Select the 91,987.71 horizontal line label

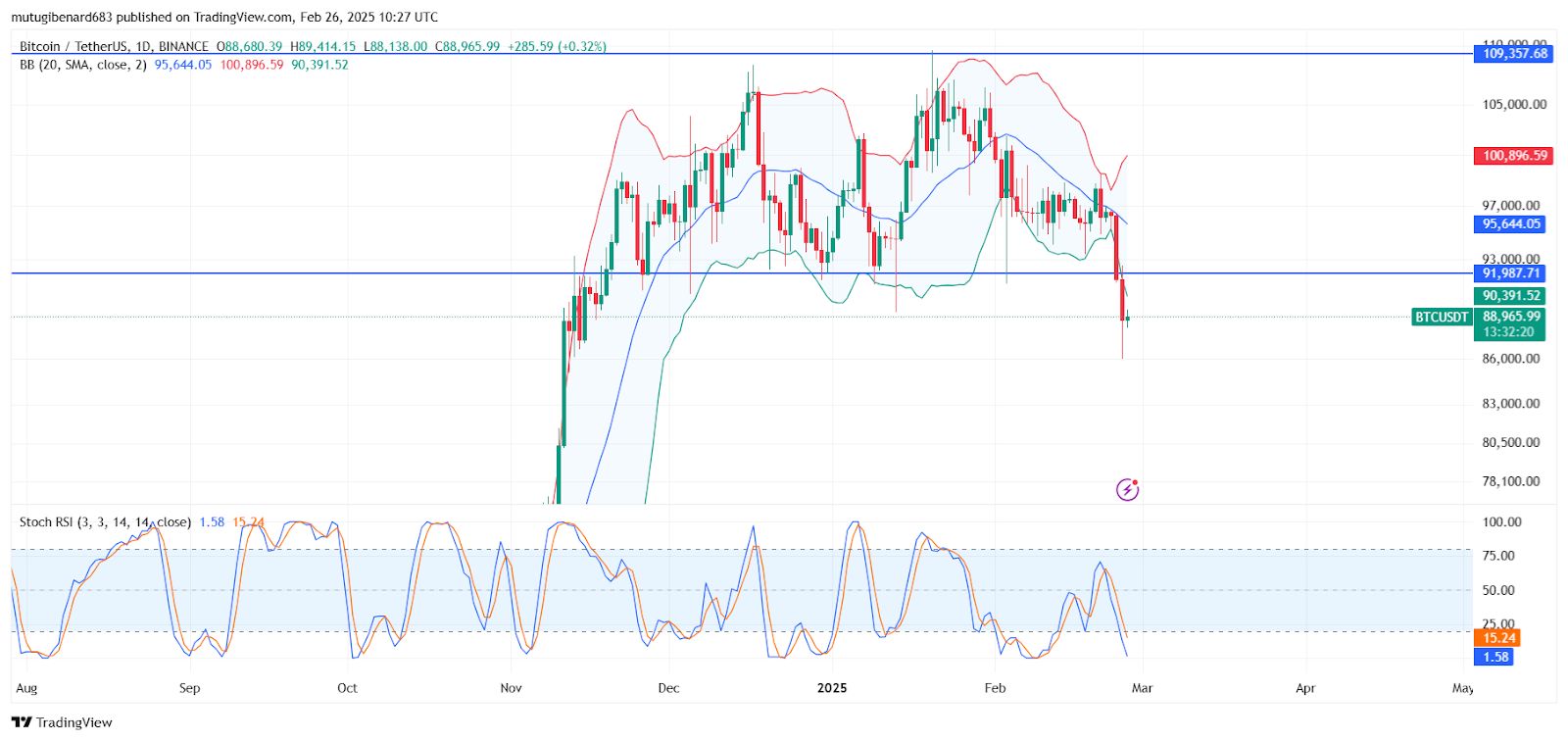[x=1510, y=273]
